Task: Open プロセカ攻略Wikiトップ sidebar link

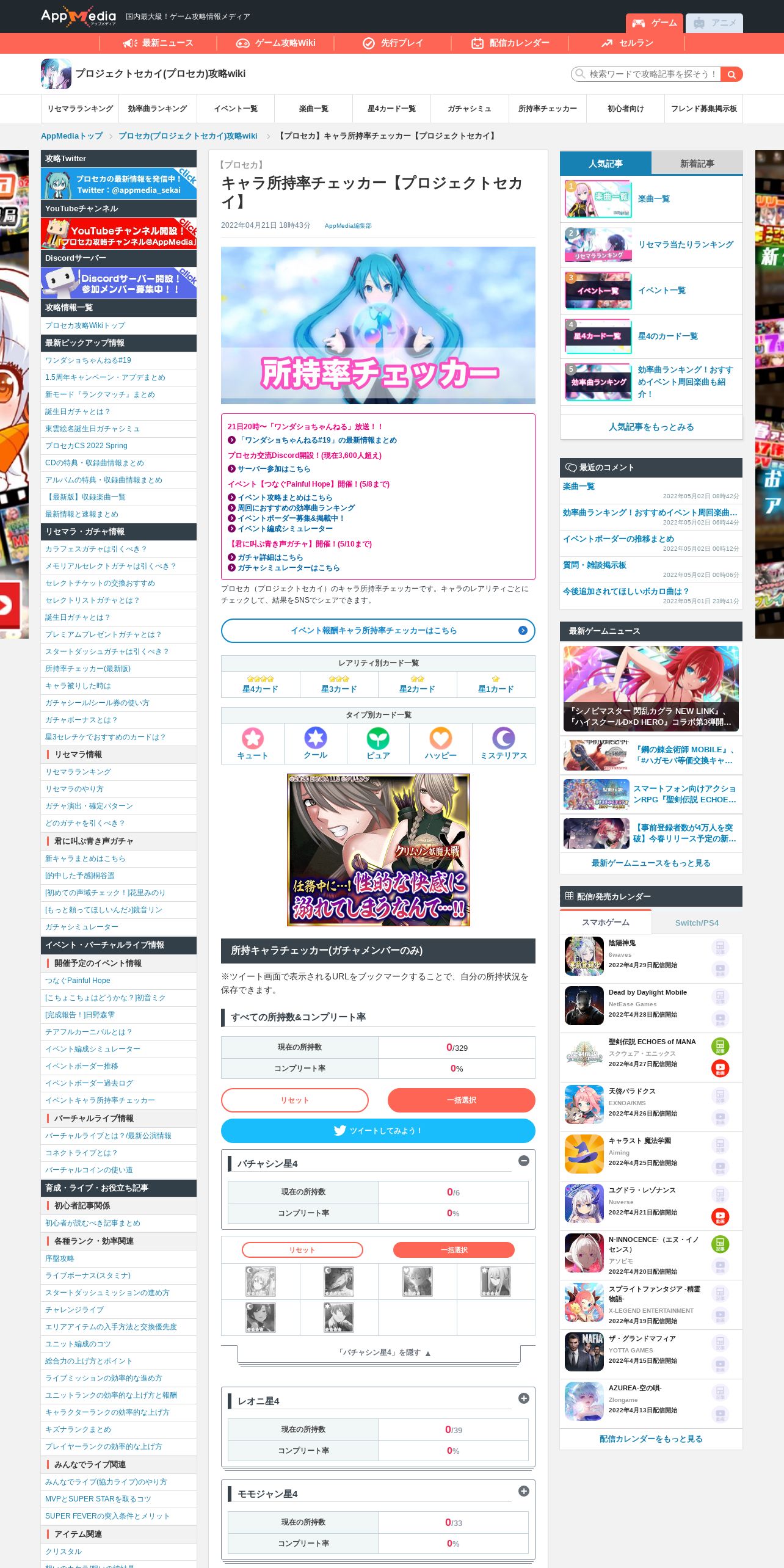Action: [x=85, y=325]
